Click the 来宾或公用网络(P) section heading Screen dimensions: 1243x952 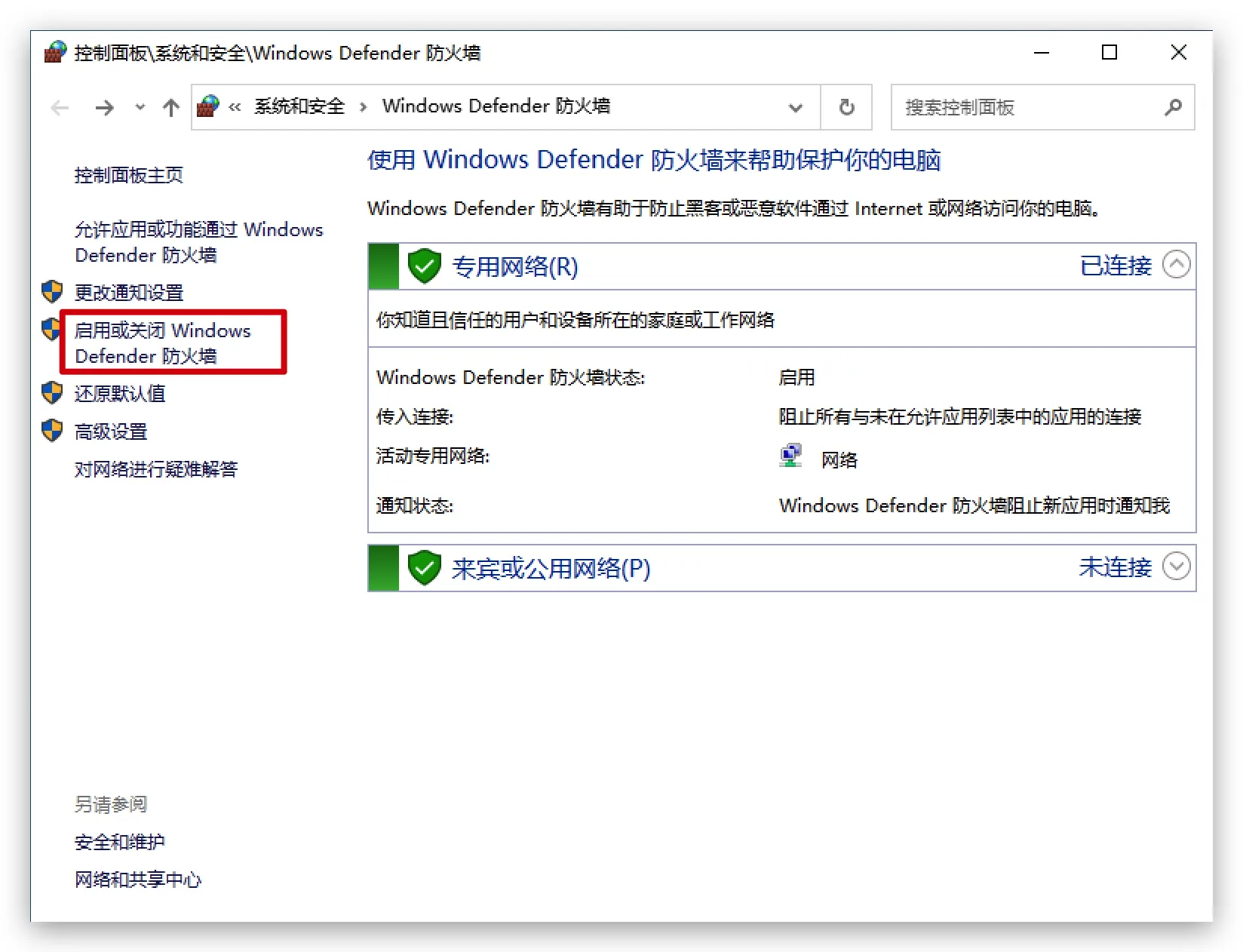tap(551, 568)
